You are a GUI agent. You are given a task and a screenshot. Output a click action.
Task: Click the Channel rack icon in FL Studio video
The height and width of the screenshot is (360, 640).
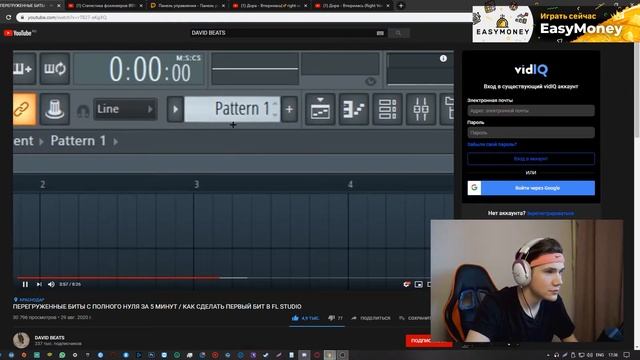387,109
